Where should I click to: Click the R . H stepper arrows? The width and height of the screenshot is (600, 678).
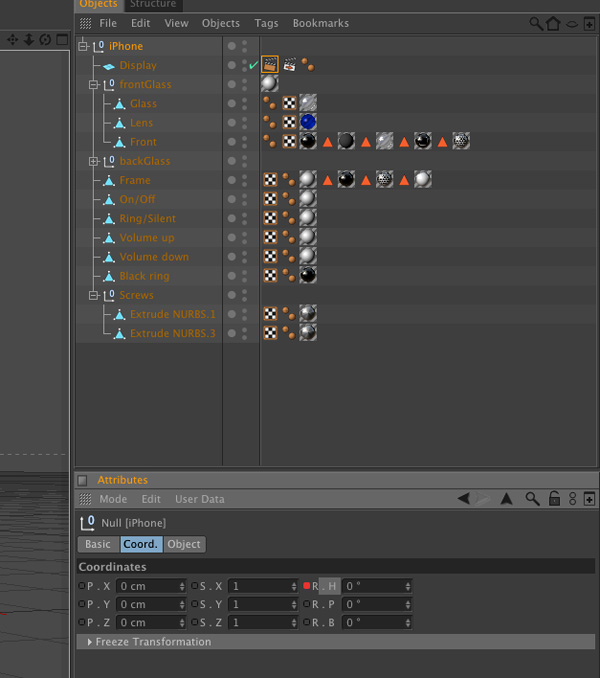408,586
